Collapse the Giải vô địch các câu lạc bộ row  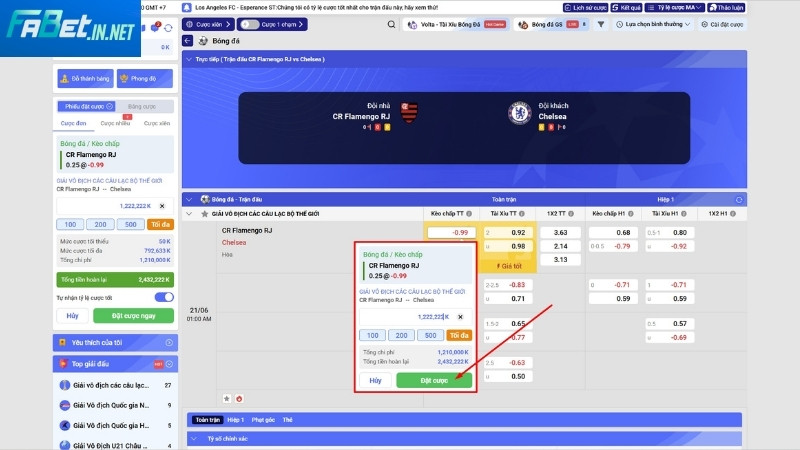point(189,214)
